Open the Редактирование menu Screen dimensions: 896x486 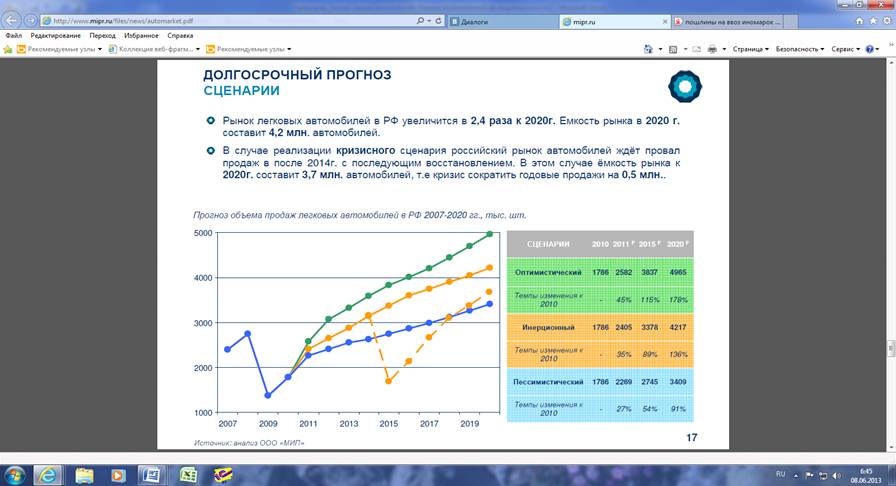pos(56,35)
